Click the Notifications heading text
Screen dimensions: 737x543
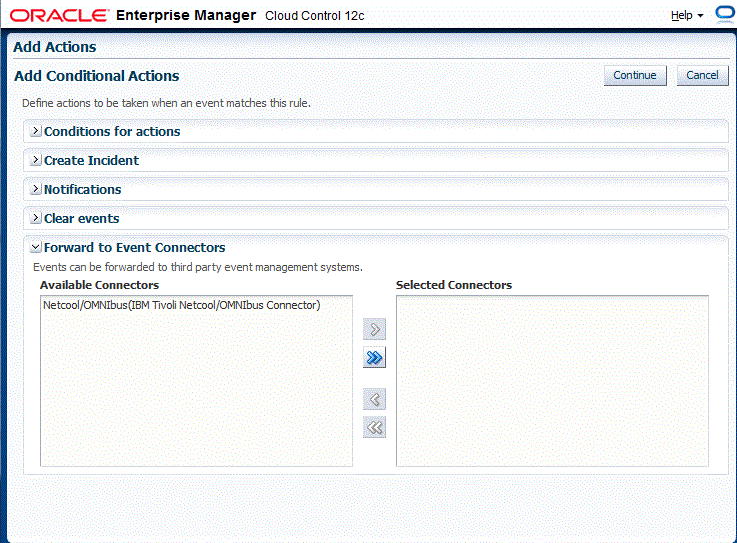pos(83,189)
